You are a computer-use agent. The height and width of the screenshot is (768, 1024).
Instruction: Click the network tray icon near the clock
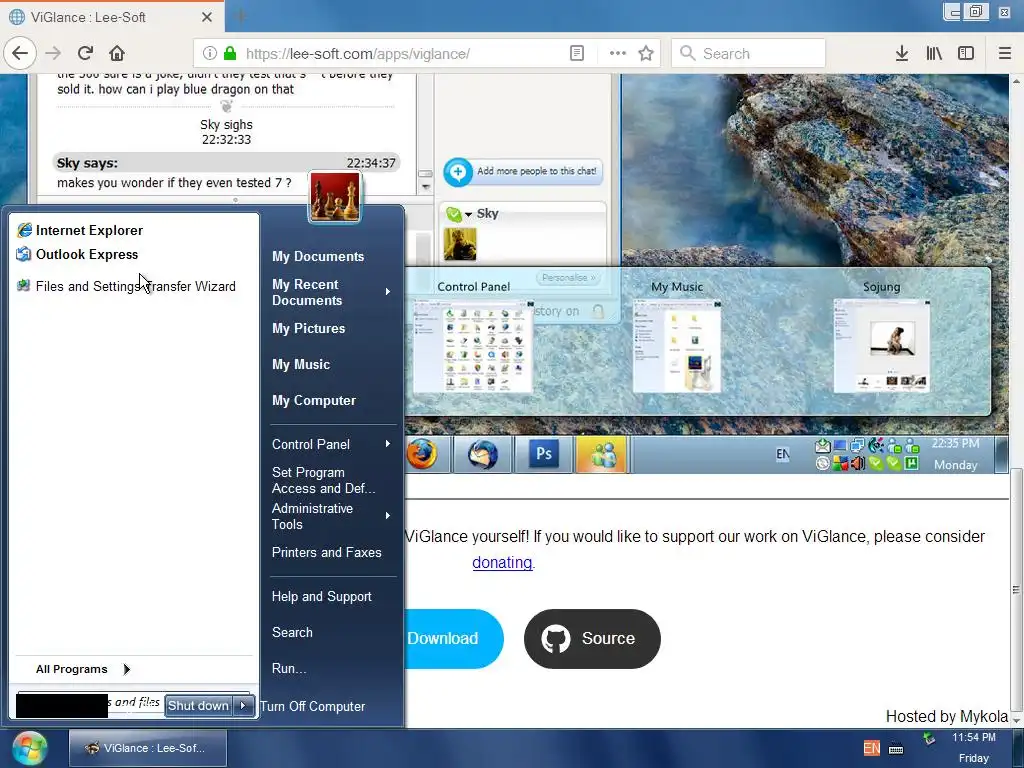pyautogui.click(x=929, y=739)
